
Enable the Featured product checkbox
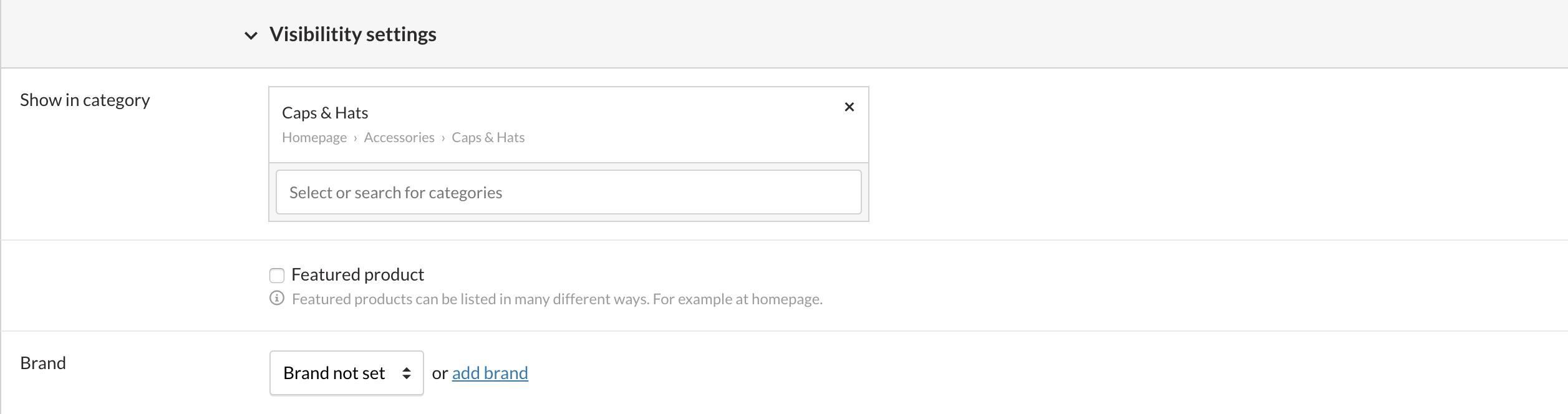pyautogui.click(x=277, y=275)
